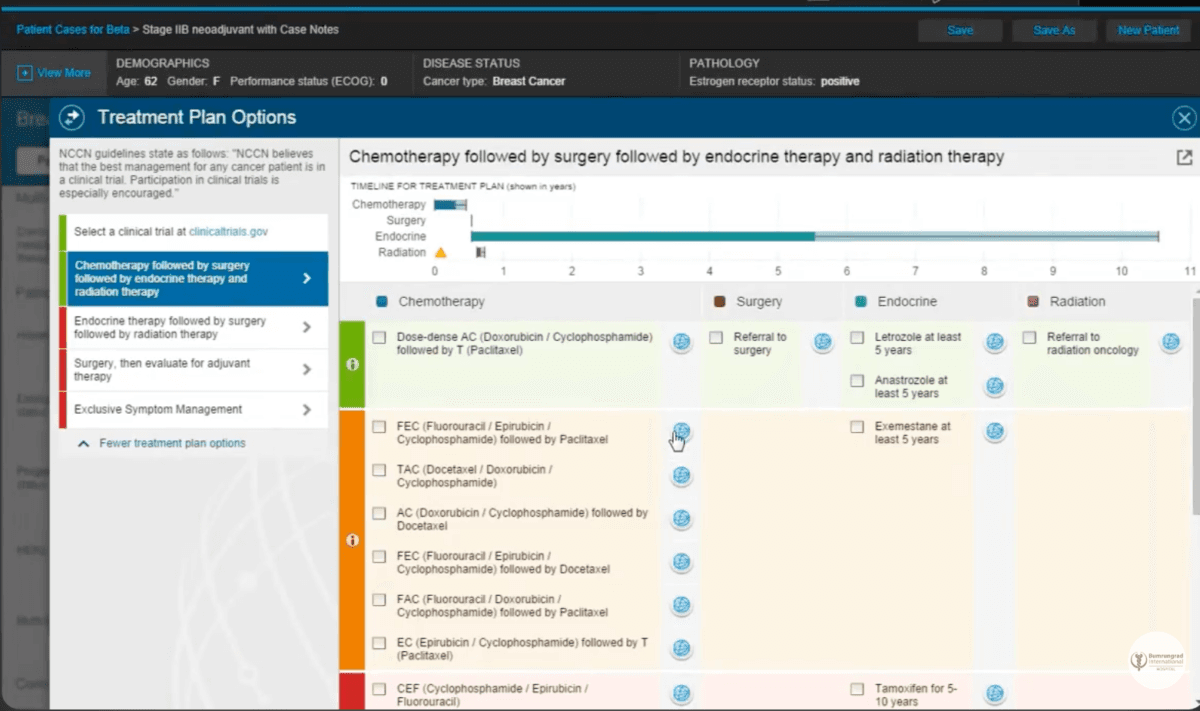Click the Chemotherapy bar on timeline
This screenshot has height=711, width=1200.
click(x=450, y=205)
